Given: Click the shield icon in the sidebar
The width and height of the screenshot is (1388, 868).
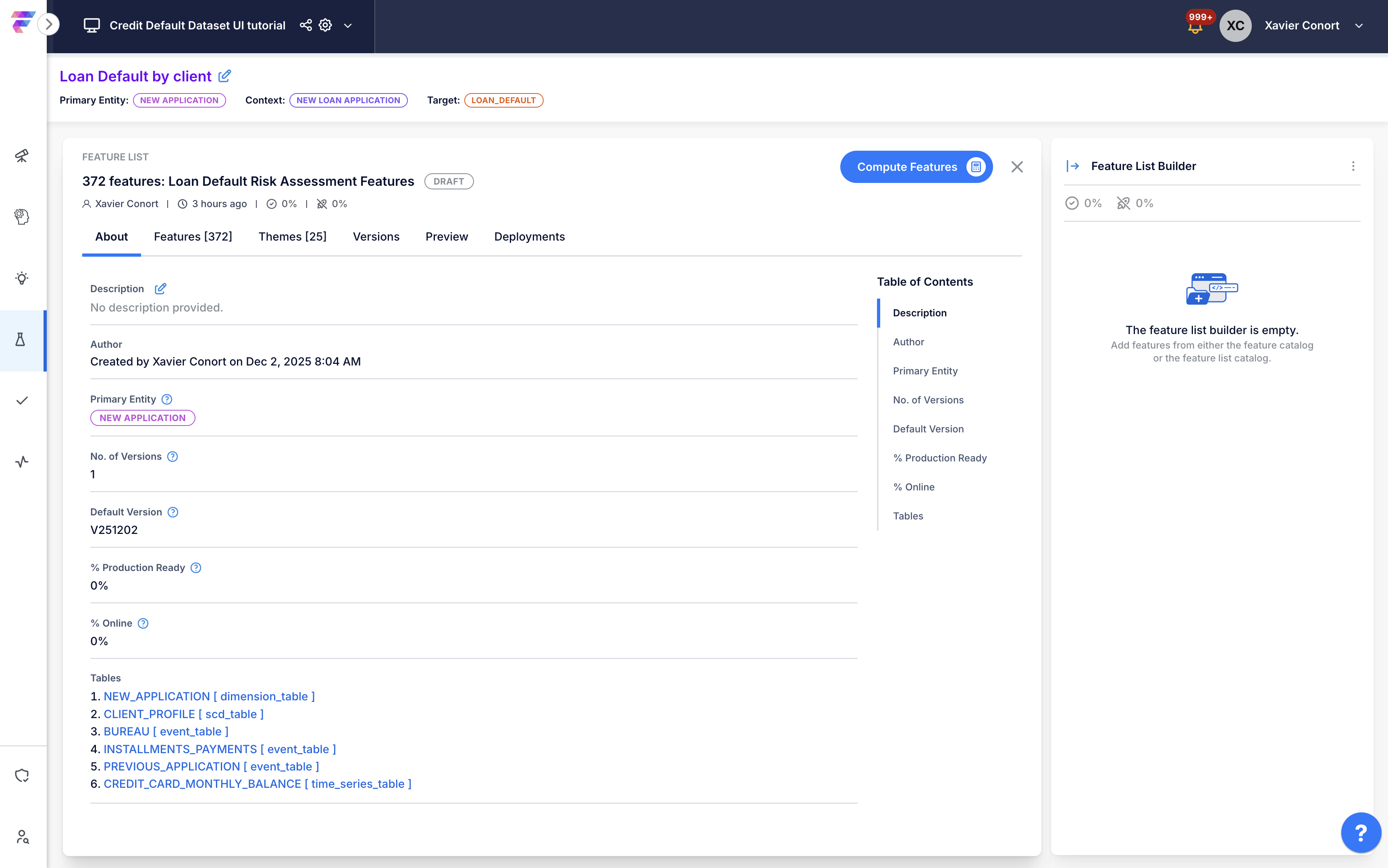Looking at the screenshot, I should click(x=22, y=776).
